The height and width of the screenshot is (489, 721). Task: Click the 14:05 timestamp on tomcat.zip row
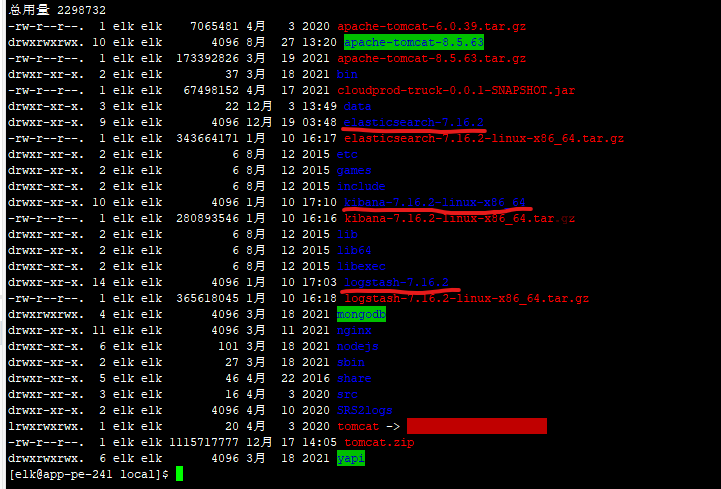coord(319,443)
